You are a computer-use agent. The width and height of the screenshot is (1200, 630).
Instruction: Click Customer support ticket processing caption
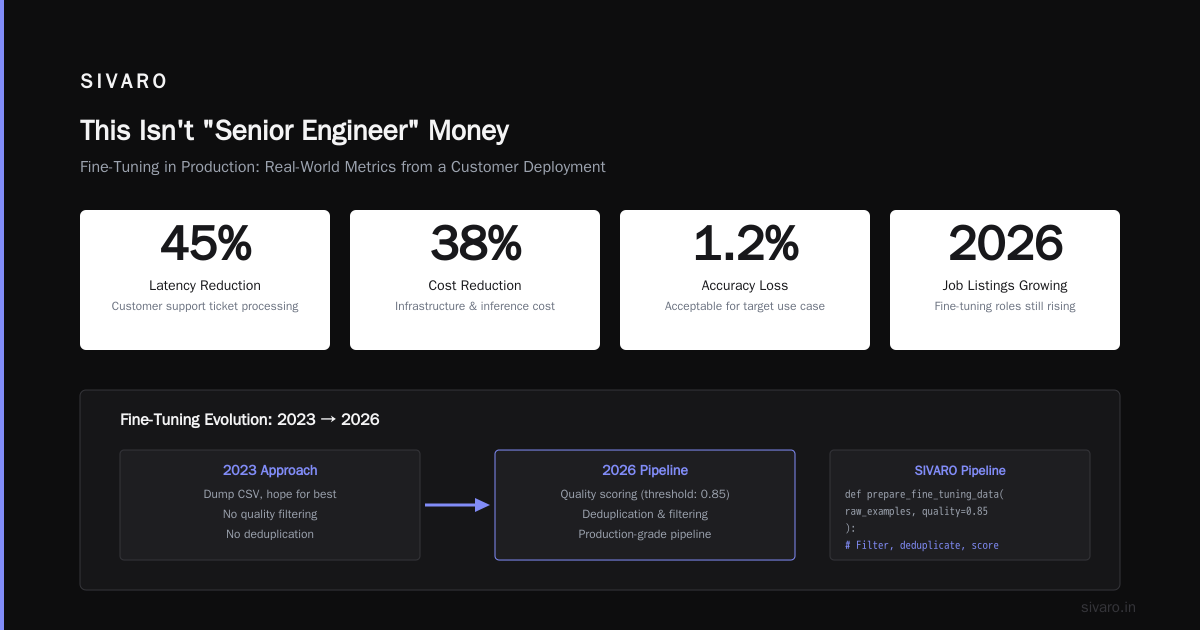(x=205, y=306)
